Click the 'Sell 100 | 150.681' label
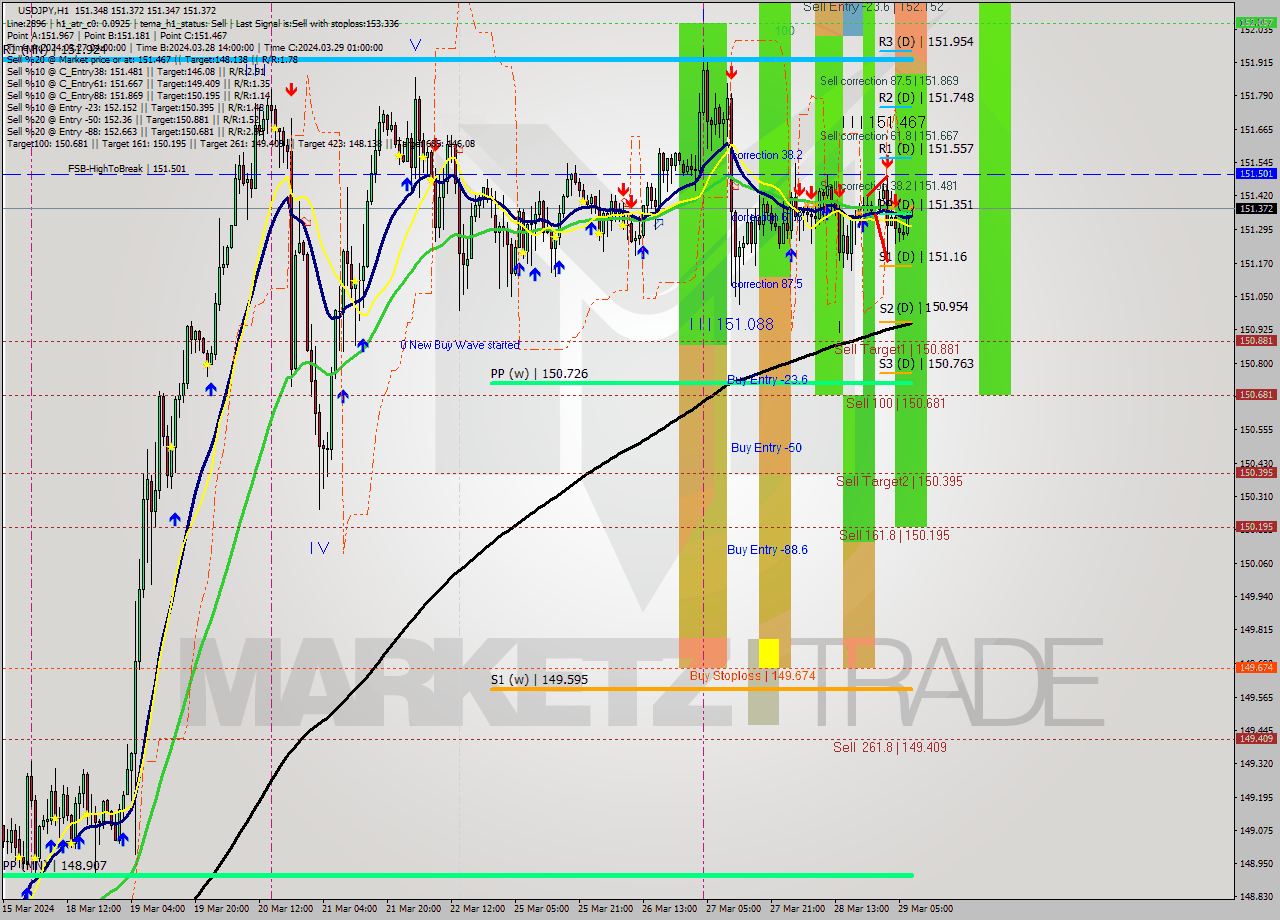The height and width of the screenshot is (920, 1280). click(x=895, y=403)
